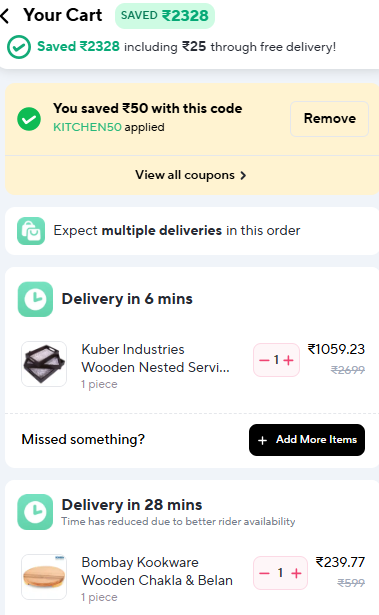
Task: Remove the KITCHEN50 coupon
Action: 330,119
